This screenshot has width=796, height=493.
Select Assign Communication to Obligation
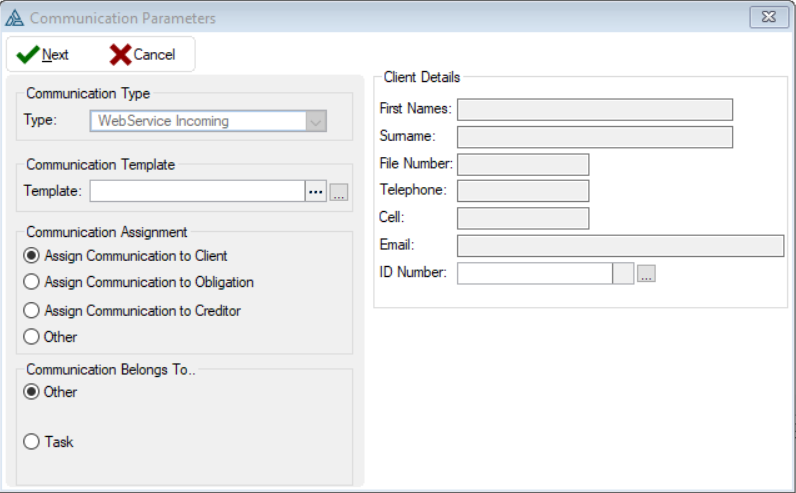[x=32, y=282]
